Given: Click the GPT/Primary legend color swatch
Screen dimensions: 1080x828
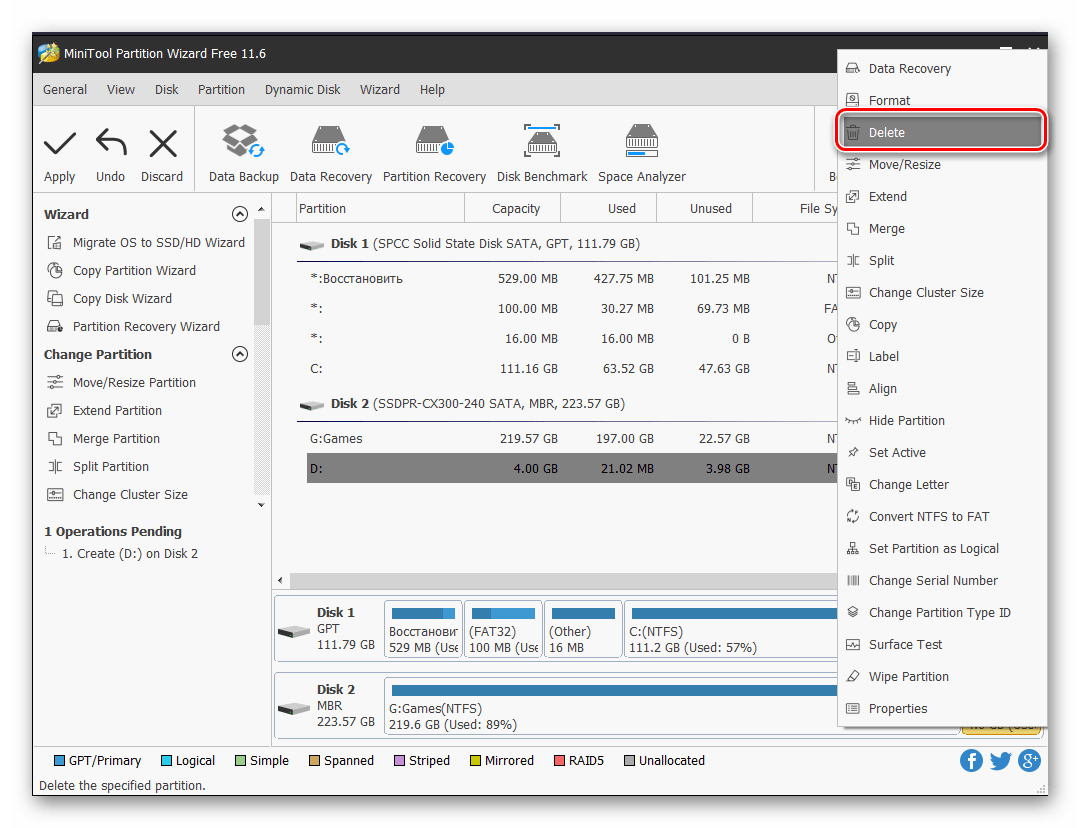Looking at the screenshot, I should tap(59, 761).
